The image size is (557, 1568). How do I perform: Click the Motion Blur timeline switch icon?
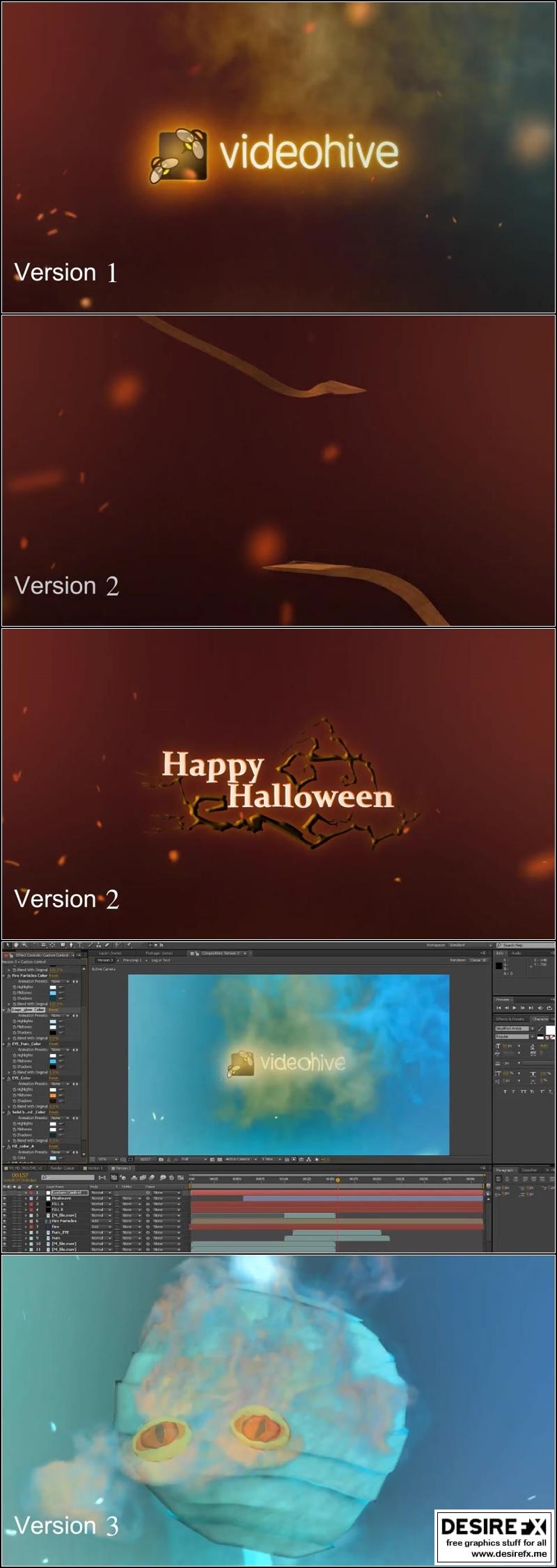[x=150, y=1177]
